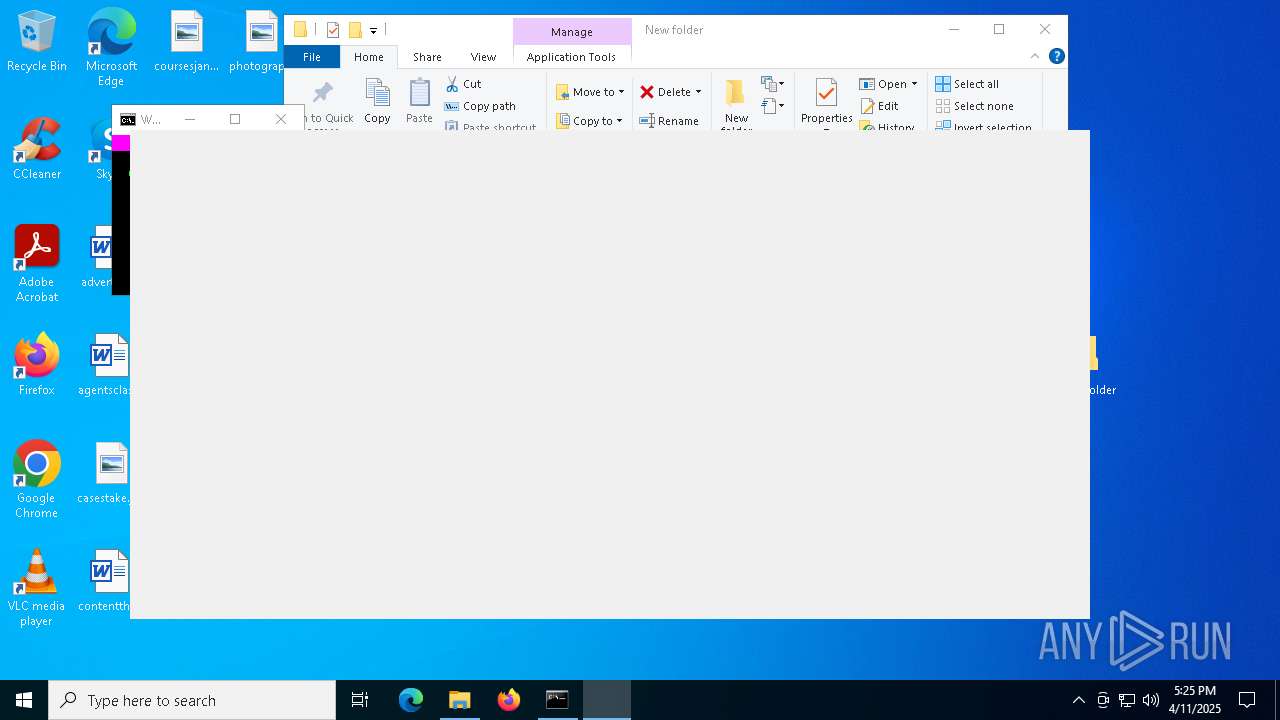This screenshot has width=1280, height=720.
Task: Click the Copy icon in Explorer ribbon
Action: click(377, 101)
